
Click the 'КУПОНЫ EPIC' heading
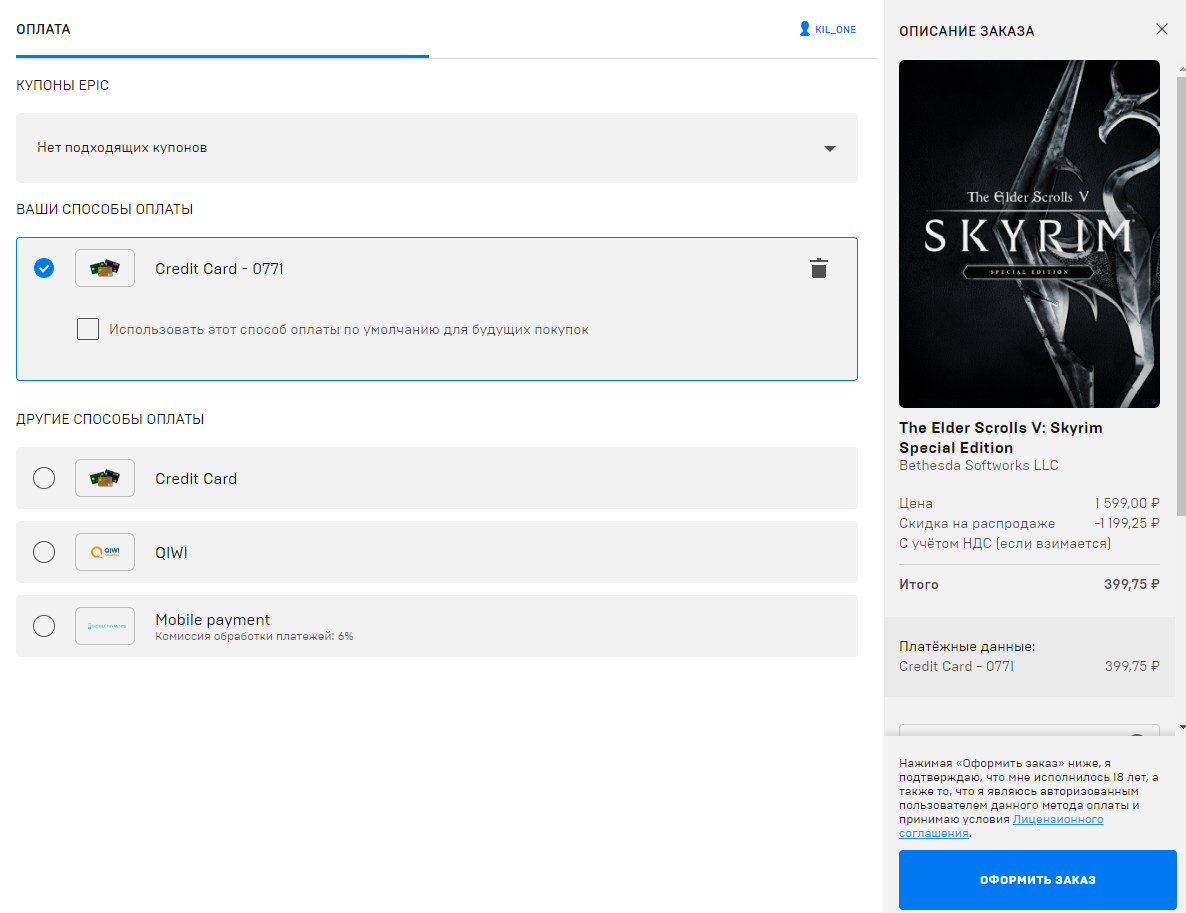(62, 85)
